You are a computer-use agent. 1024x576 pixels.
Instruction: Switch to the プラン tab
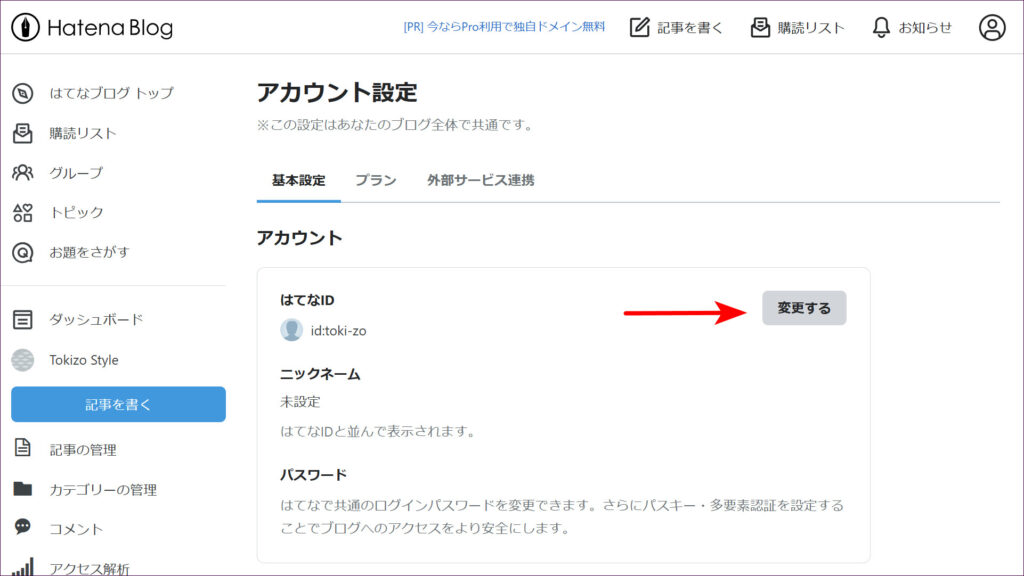pyautogui.click(x=376, y=181)
